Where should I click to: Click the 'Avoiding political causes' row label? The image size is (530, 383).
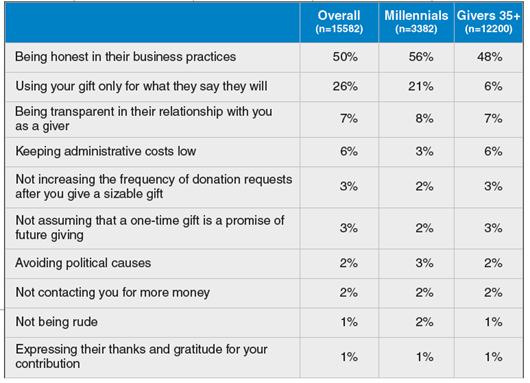tap(83, 263)
